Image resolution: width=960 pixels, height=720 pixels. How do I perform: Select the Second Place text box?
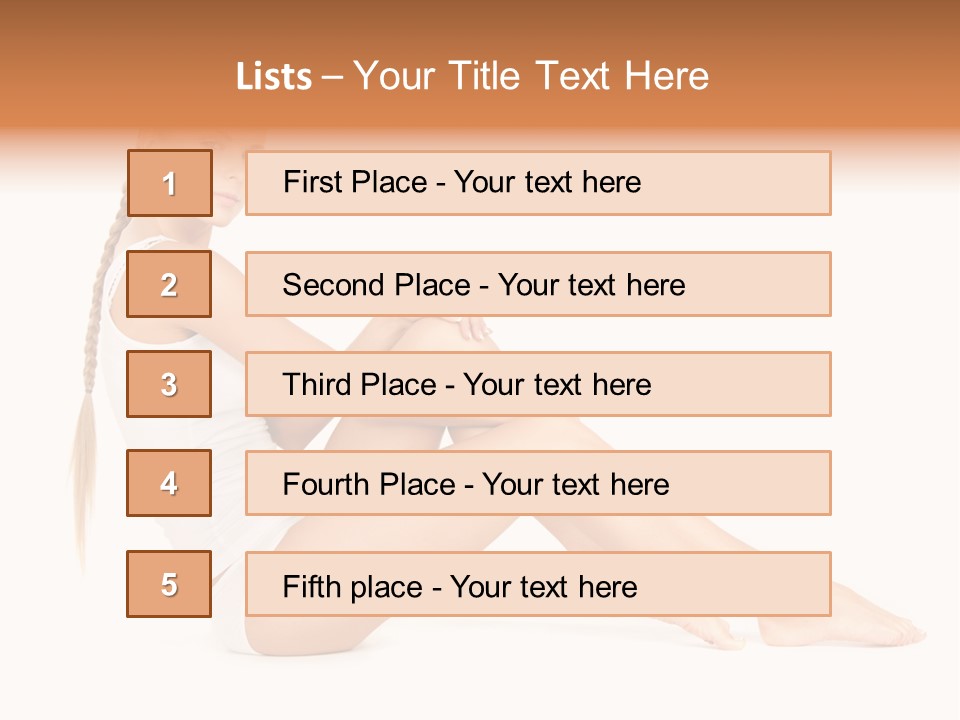click(538, 284)
